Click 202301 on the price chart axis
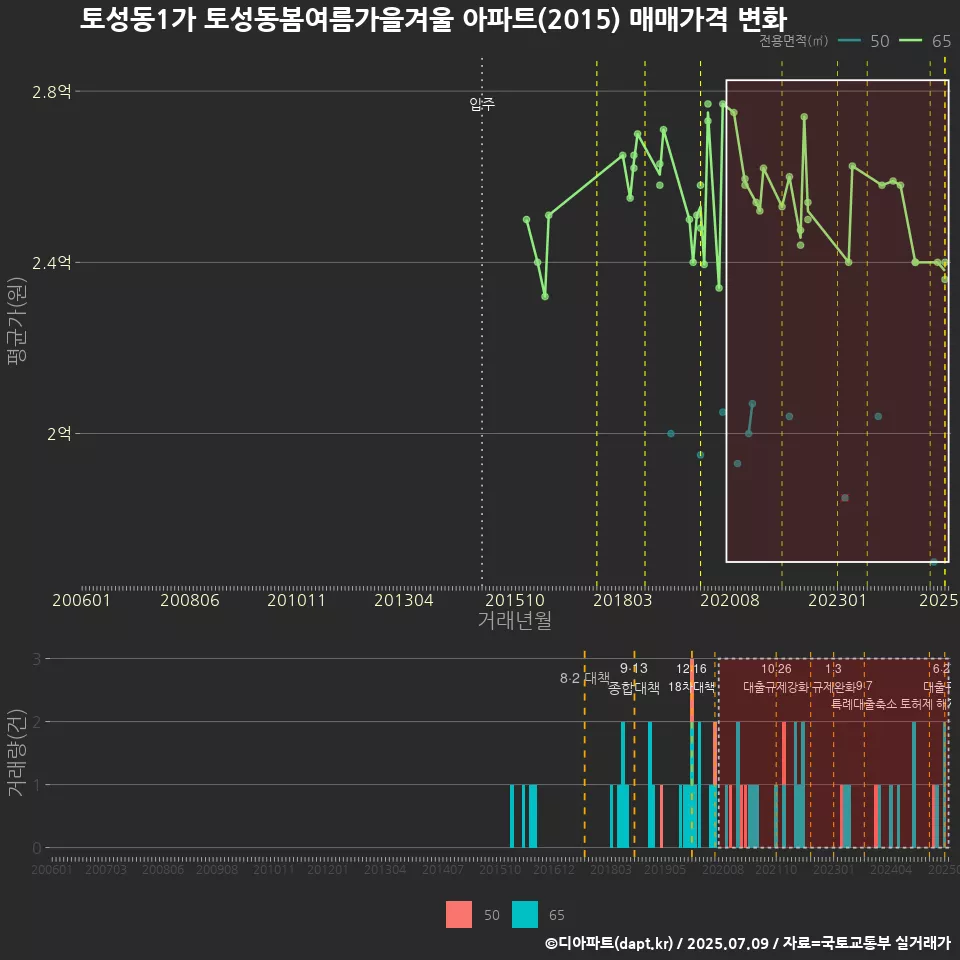This screenshot has height=960, width=960. click(x=838, y=600)
